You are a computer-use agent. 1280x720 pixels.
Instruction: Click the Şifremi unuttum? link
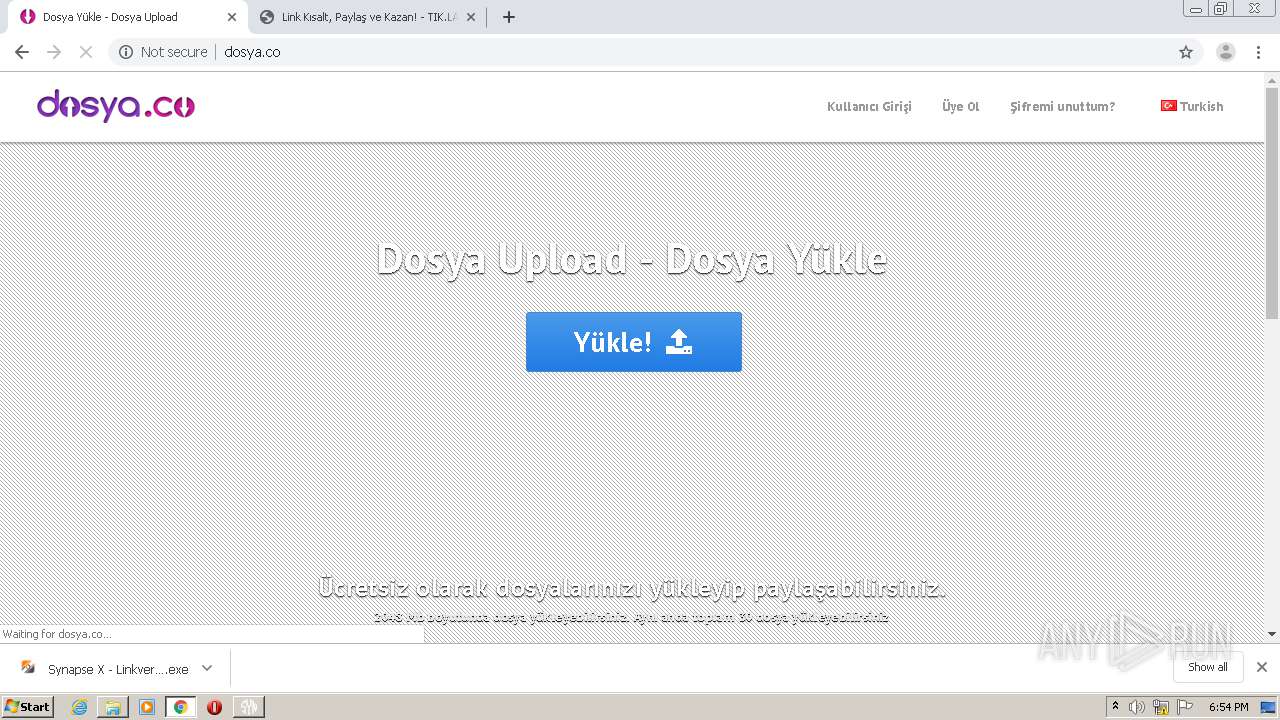click(x=1062, y=107)
